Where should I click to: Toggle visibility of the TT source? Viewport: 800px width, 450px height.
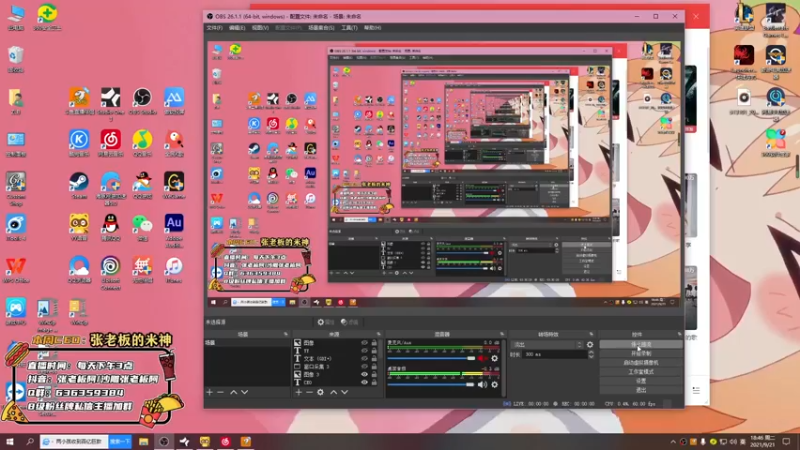pyautogui.click(x=364, y=351)
